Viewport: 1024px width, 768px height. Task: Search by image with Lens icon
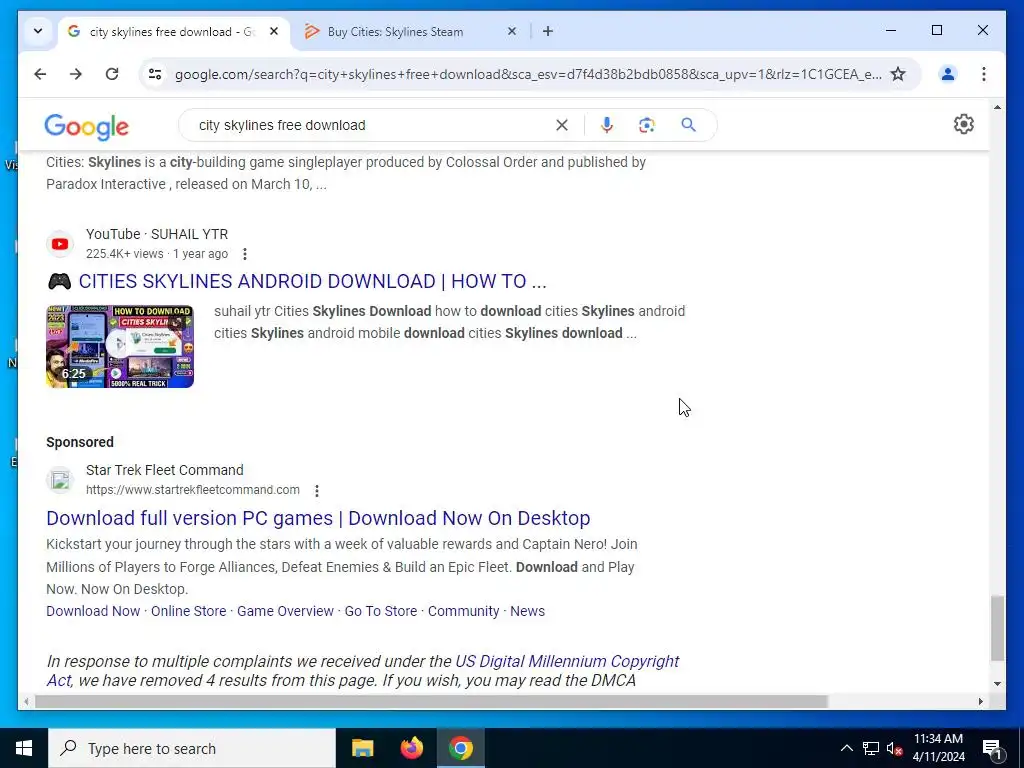[647, 125]
